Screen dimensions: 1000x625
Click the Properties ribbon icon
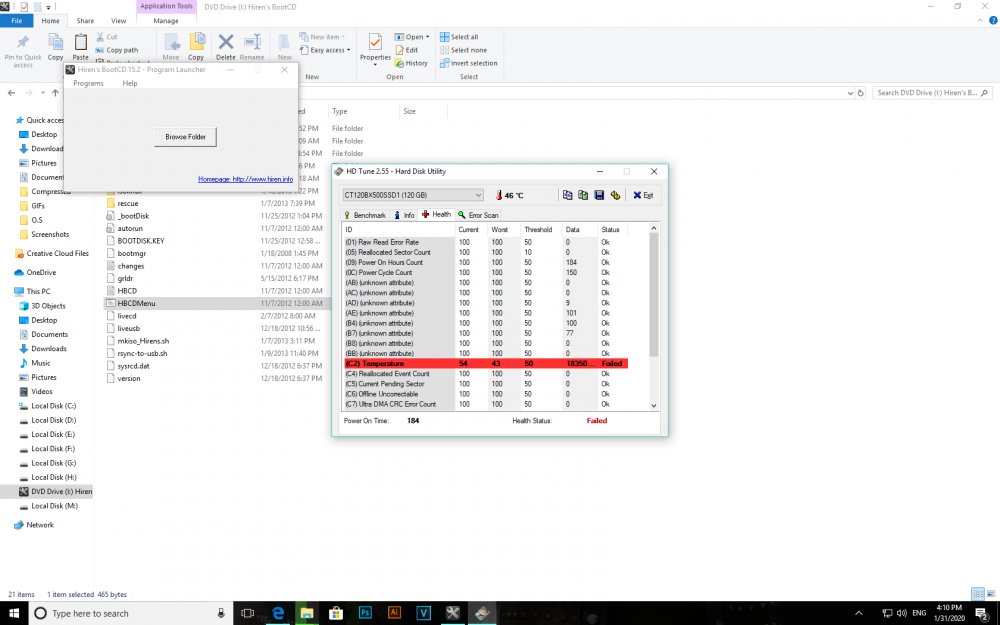375,49
